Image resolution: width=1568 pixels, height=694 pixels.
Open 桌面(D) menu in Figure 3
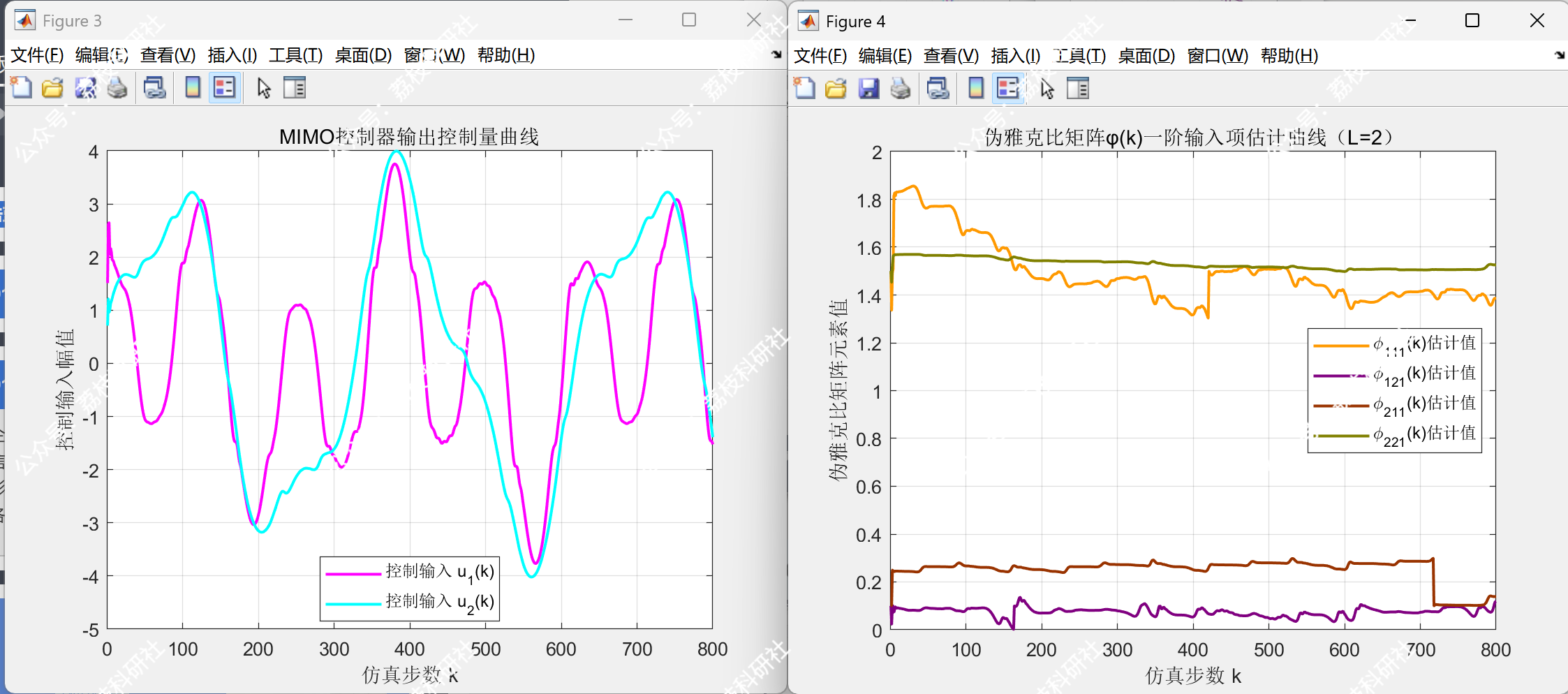[x=363, y=55]
